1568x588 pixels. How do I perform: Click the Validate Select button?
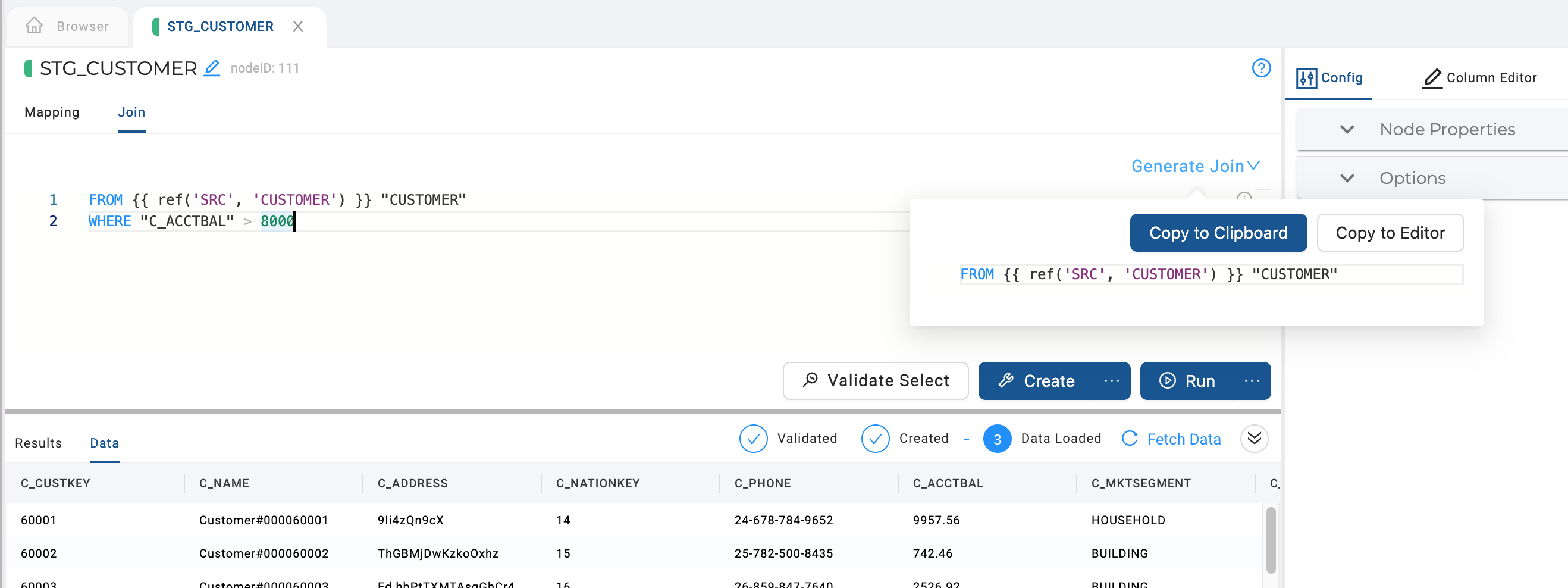pyautogui.click(x=875, y=381)
